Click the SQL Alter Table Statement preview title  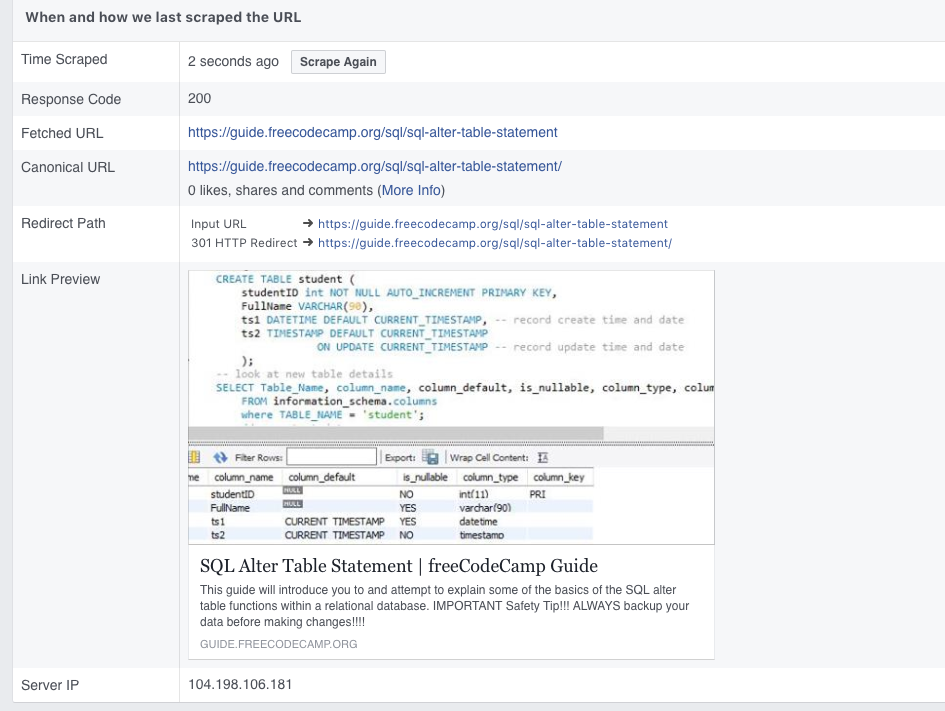pos(399,566)
